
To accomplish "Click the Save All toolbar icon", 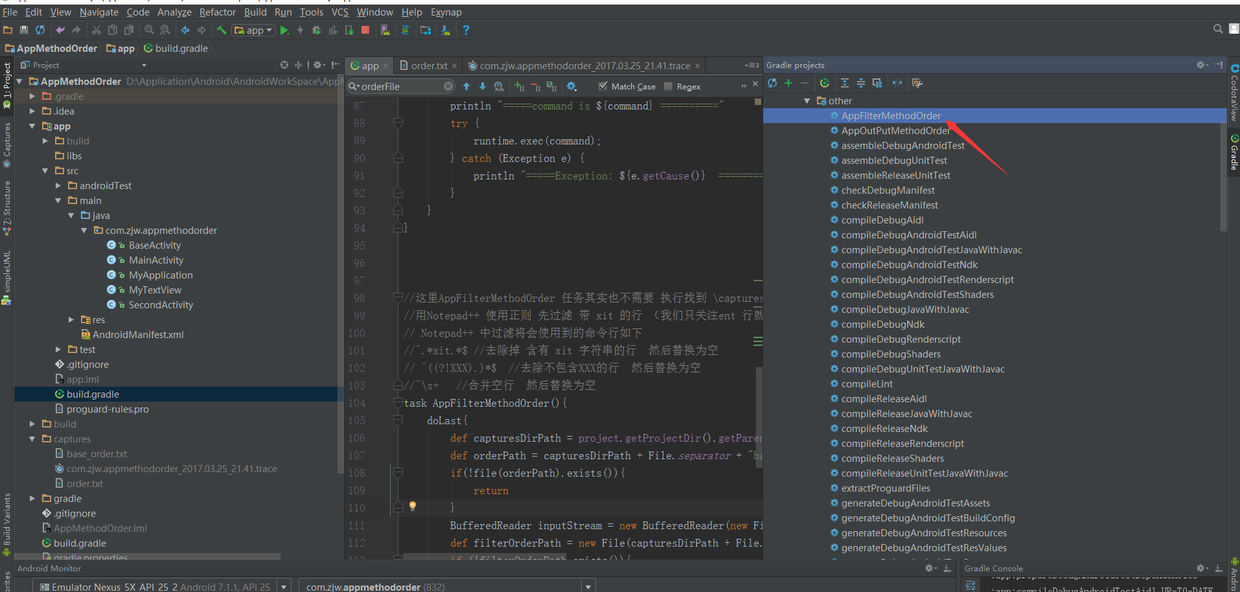I will point(24,31).
